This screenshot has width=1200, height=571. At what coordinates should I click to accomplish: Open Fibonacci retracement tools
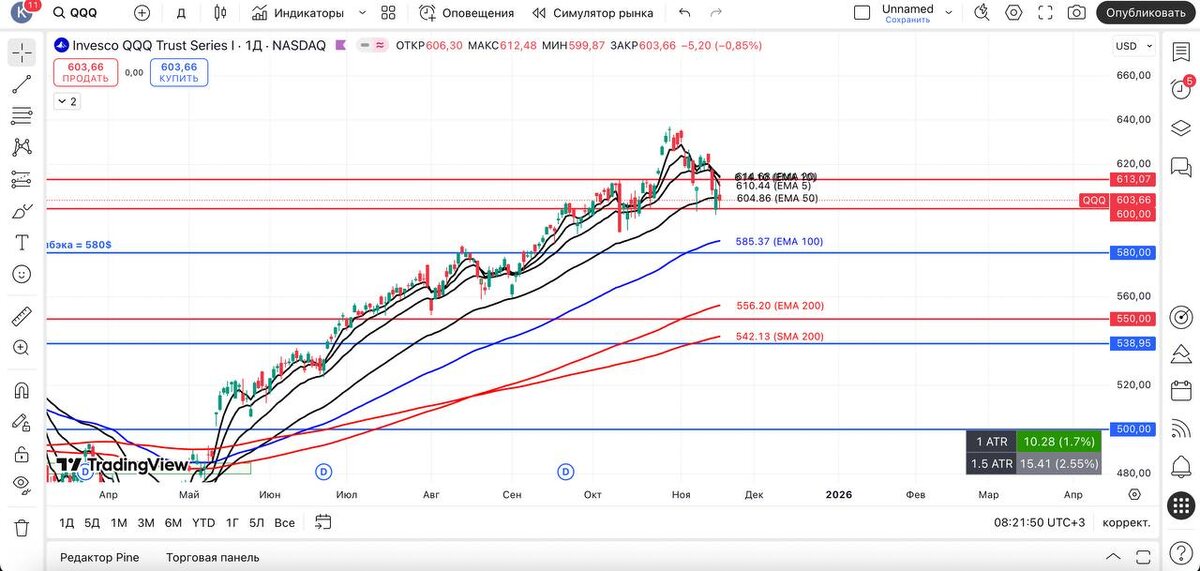coord(21,116)
